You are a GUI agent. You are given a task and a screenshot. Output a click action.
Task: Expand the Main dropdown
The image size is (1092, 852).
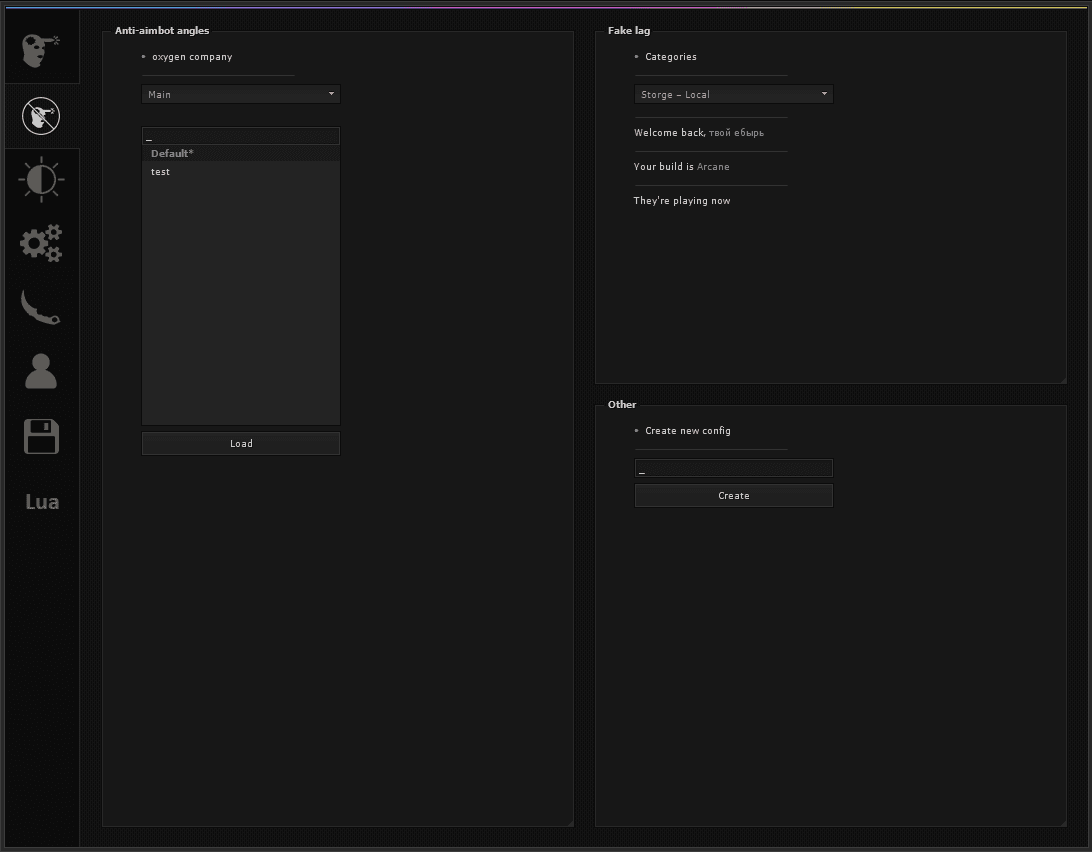pos(241,94)
